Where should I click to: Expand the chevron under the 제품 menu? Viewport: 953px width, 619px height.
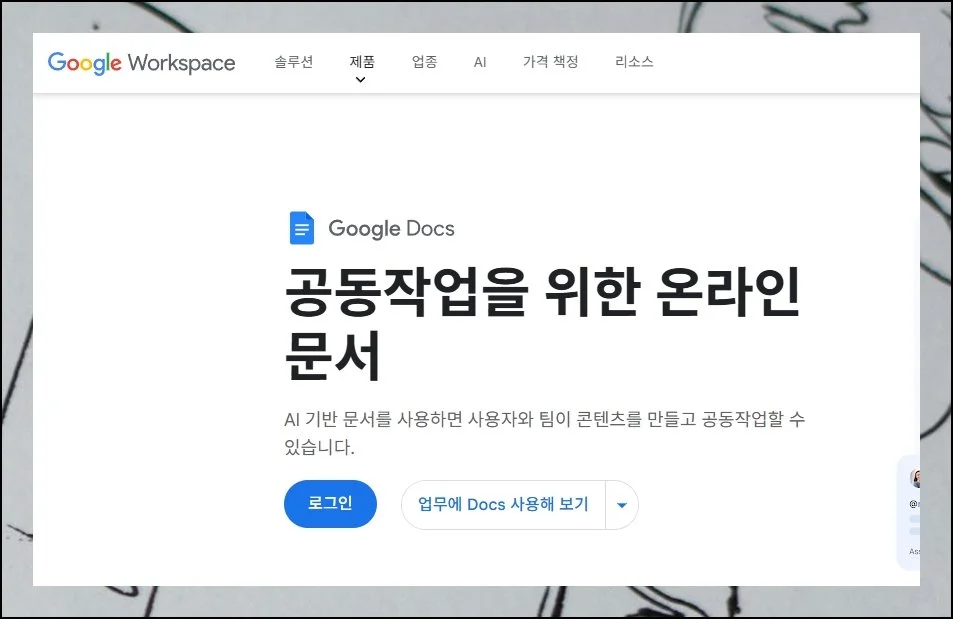360,77
